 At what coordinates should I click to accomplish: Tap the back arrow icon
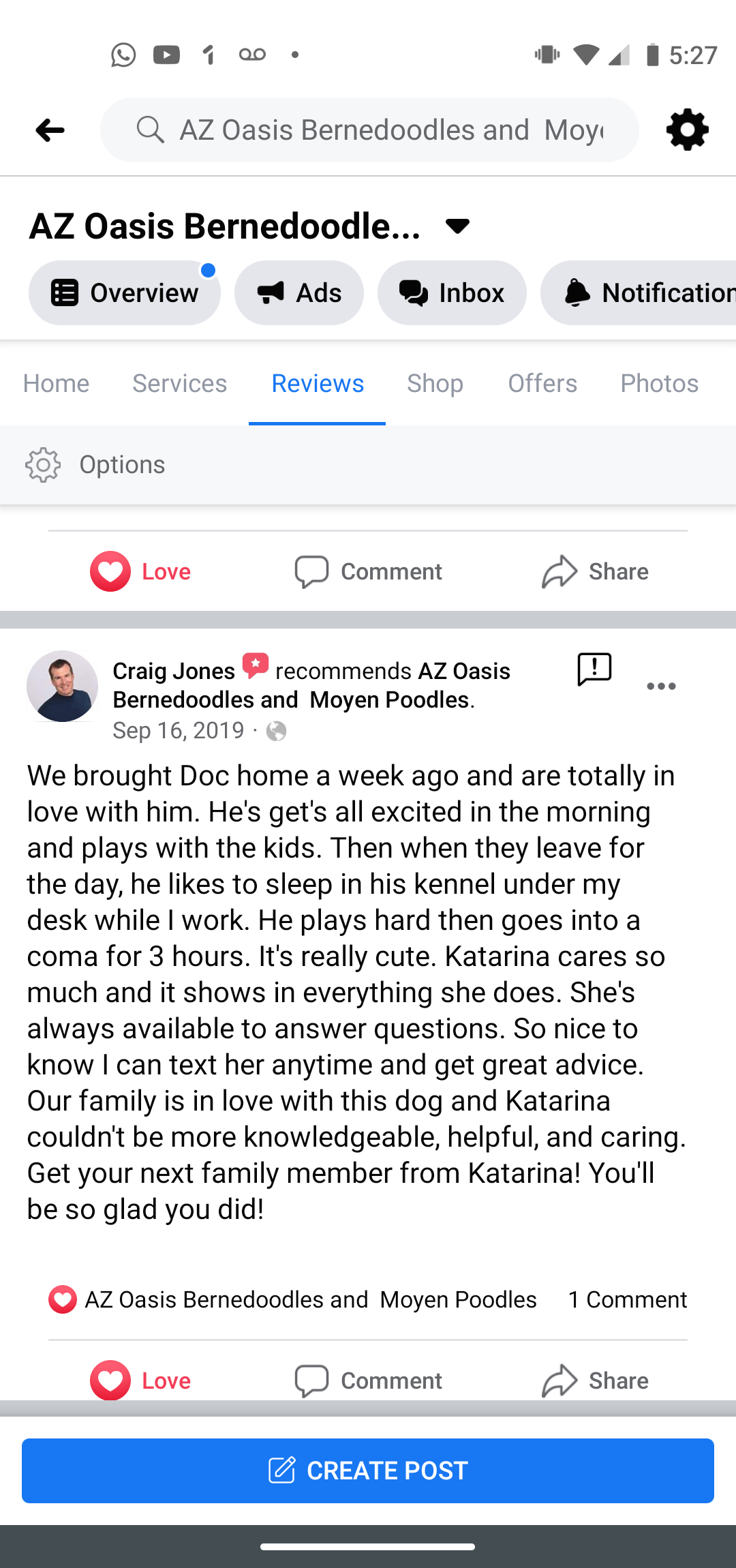tap(50, 130)
